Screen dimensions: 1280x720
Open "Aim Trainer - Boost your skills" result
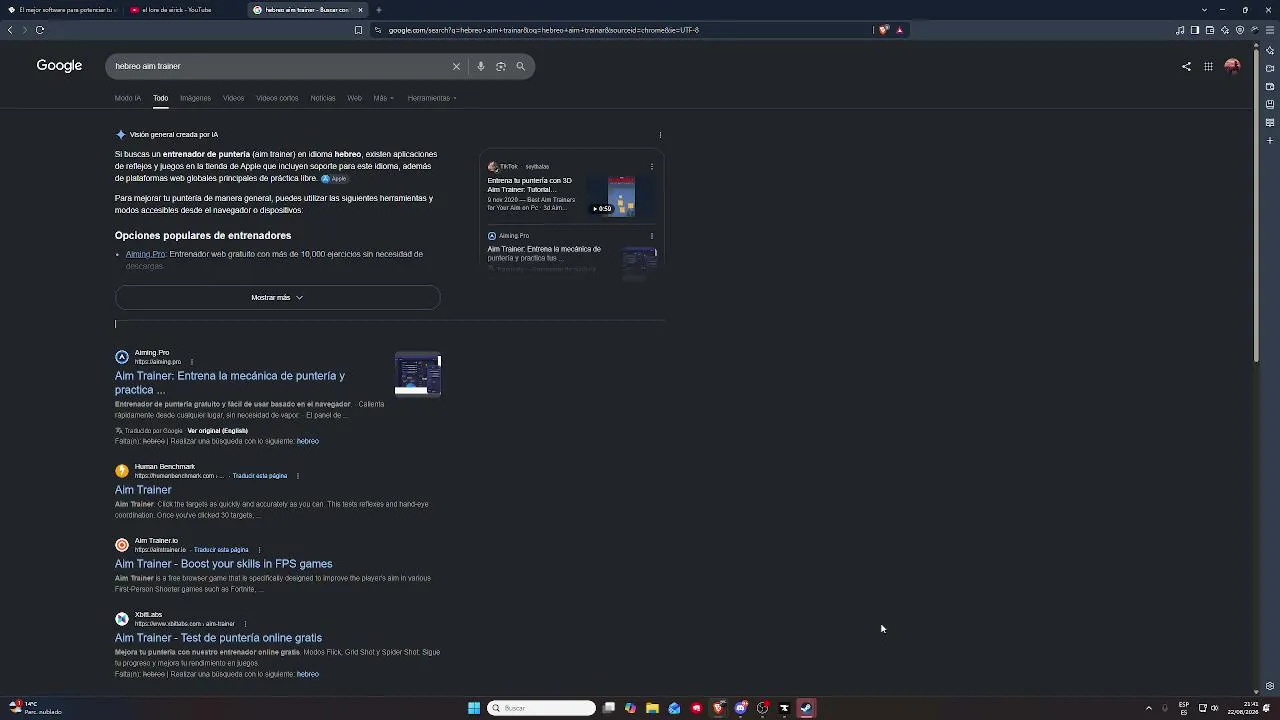coord(224,564)
